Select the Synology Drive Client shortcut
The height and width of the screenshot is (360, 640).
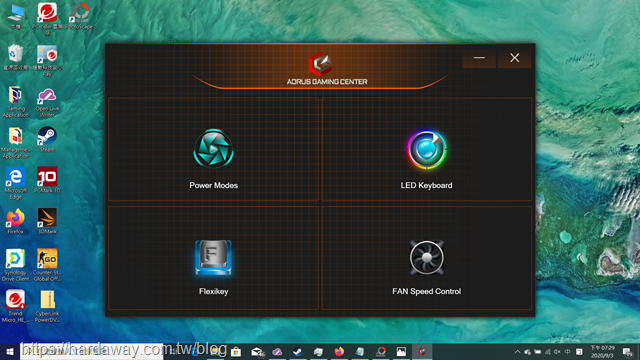16,265
